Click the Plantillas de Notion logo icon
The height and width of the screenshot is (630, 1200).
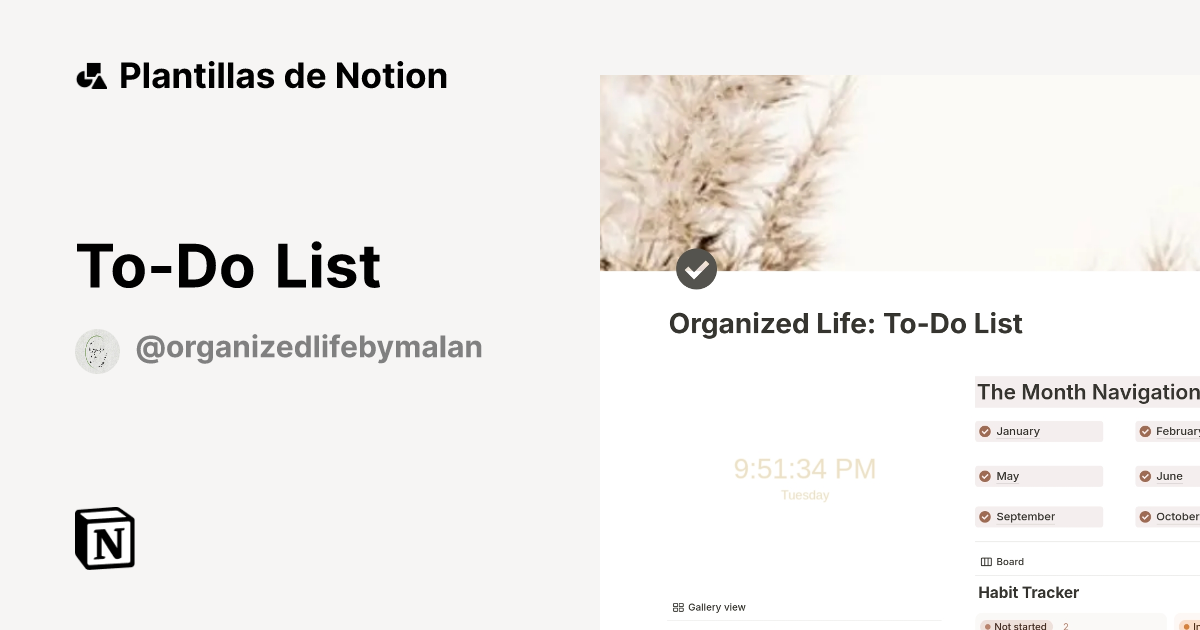tap(92, 74)
